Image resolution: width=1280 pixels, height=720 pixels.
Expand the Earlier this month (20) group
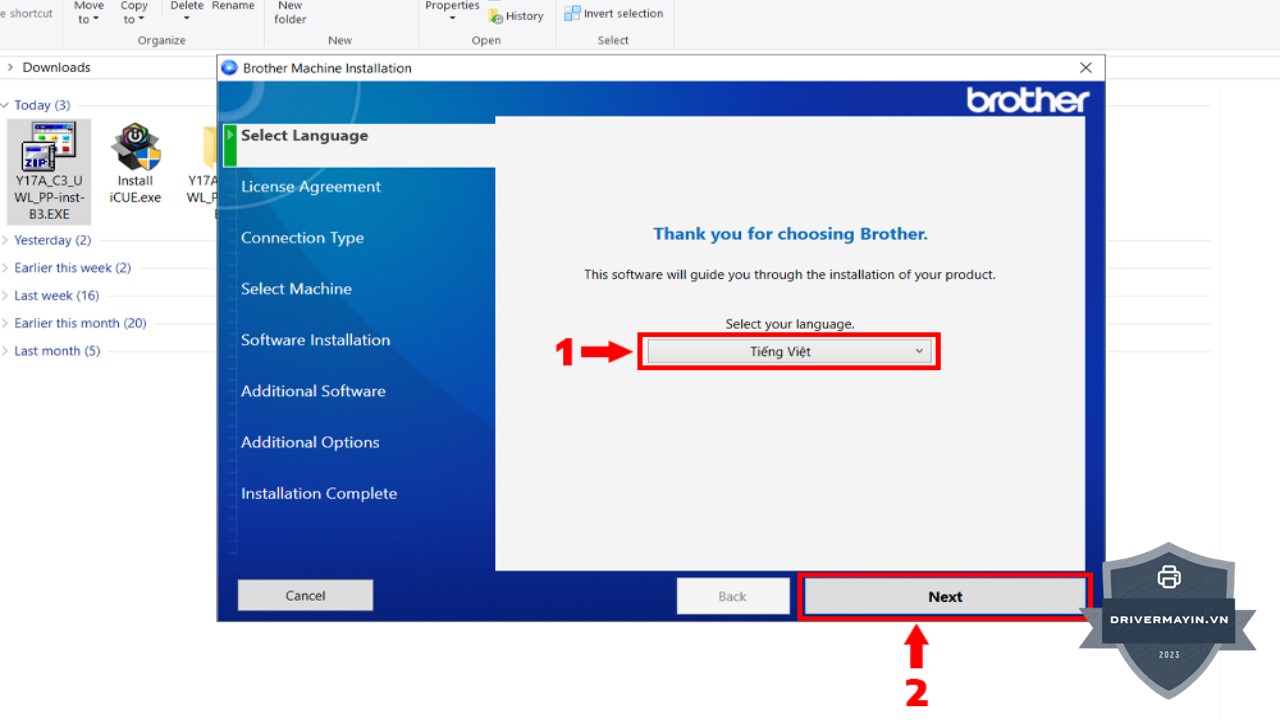6,323
